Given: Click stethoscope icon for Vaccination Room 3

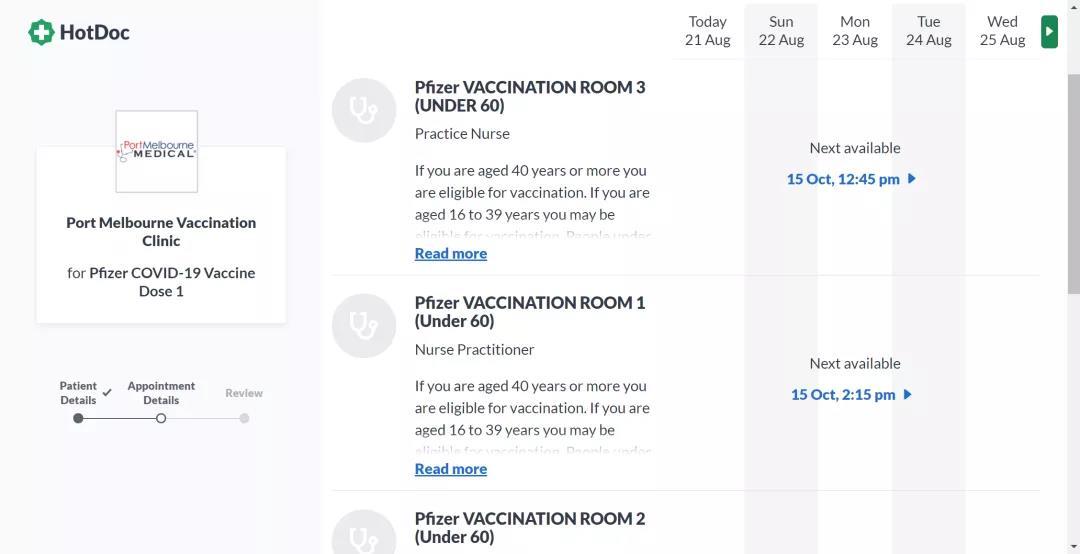Looking at the screenshot, I should [364, 110].
